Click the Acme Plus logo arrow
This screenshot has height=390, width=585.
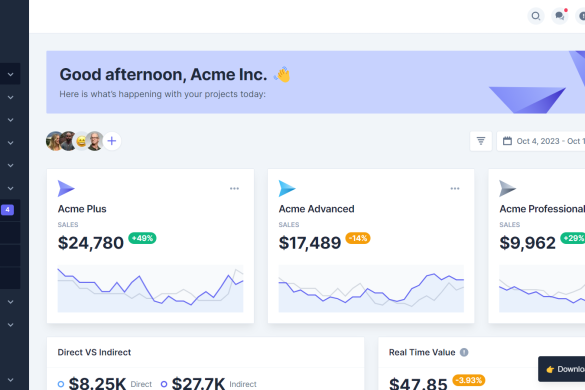tap(66, 188)
